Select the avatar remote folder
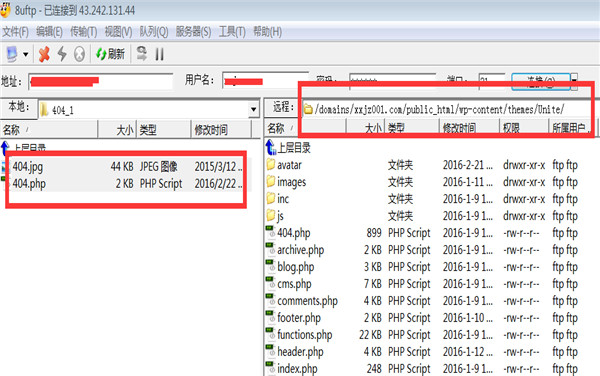The height and width of the screenshot is (376, 600). [x=289, y=165]
